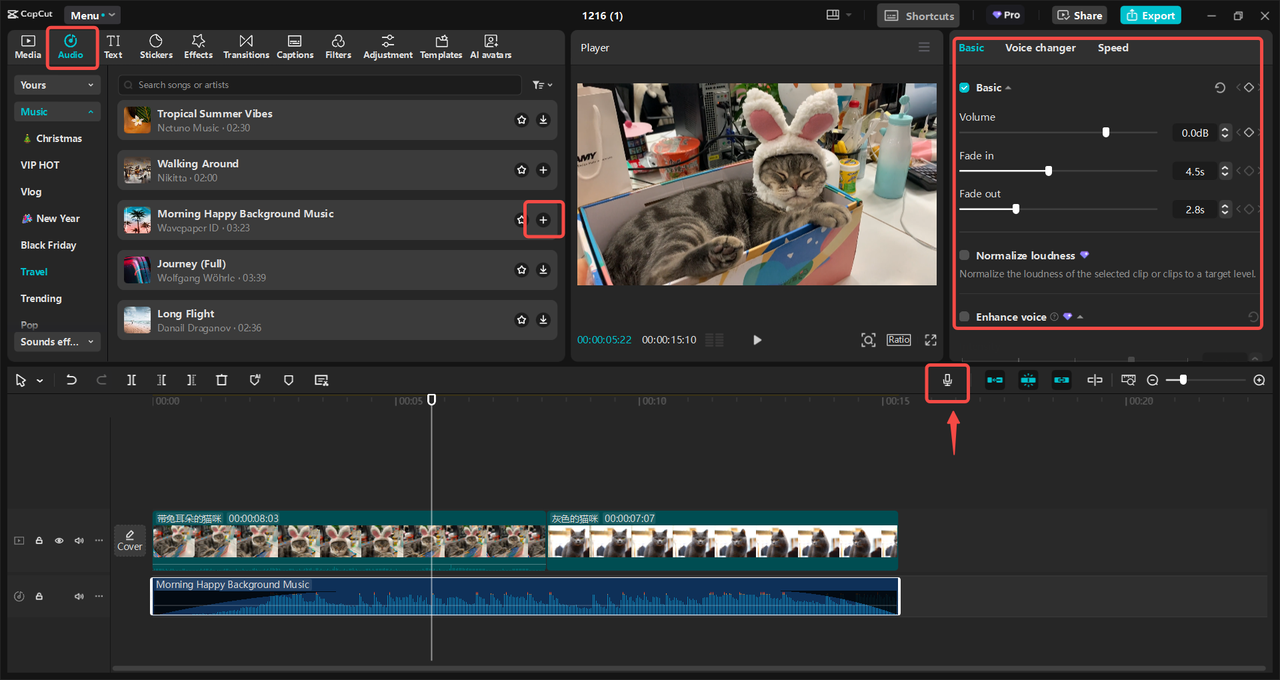Open the Transitions panel
The height and width of the screenshot is (680, 1280).
[246, 46]
